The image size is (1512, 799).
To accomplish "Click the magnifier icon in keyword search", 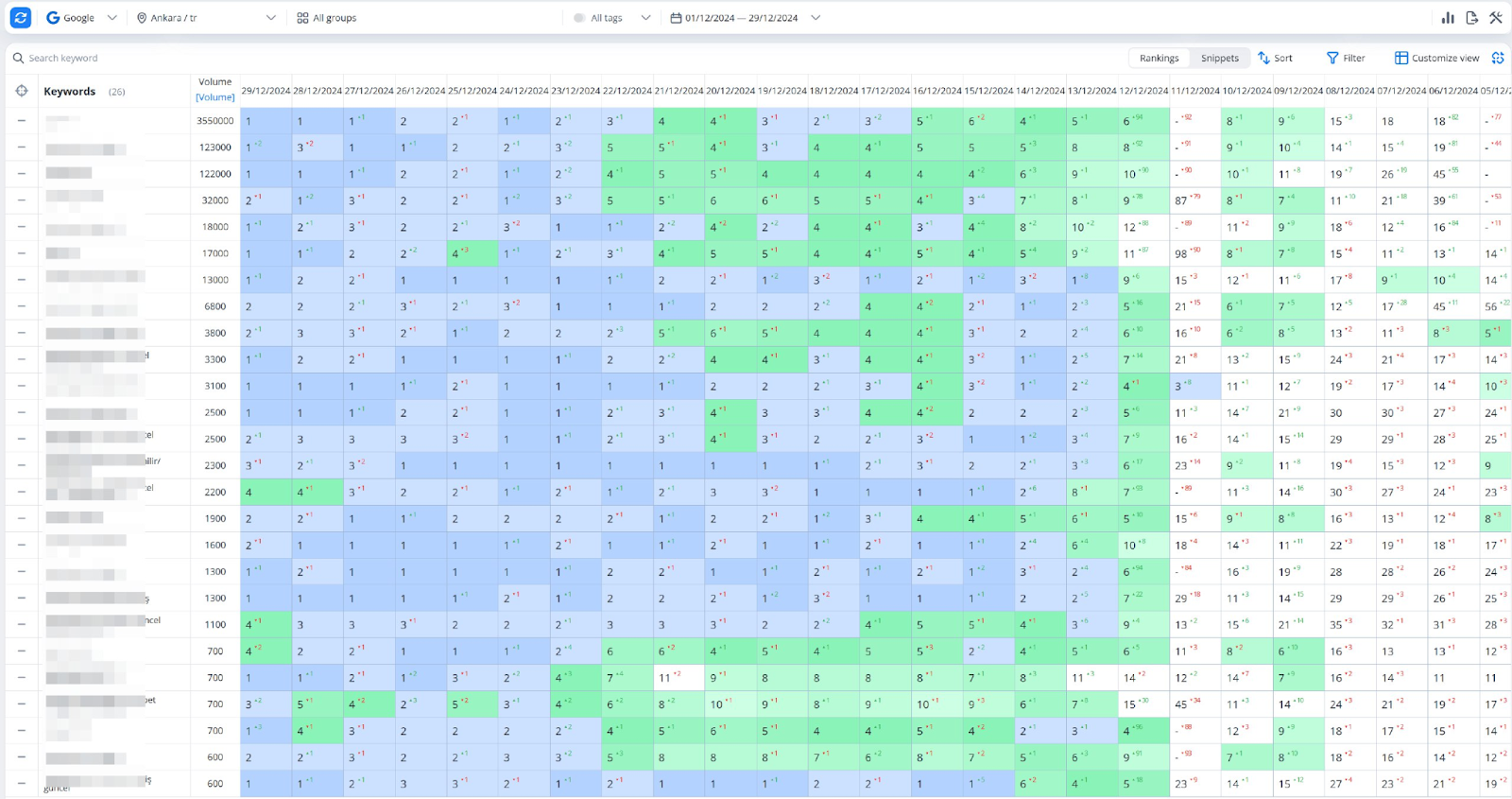I will [x=18, y=58].
